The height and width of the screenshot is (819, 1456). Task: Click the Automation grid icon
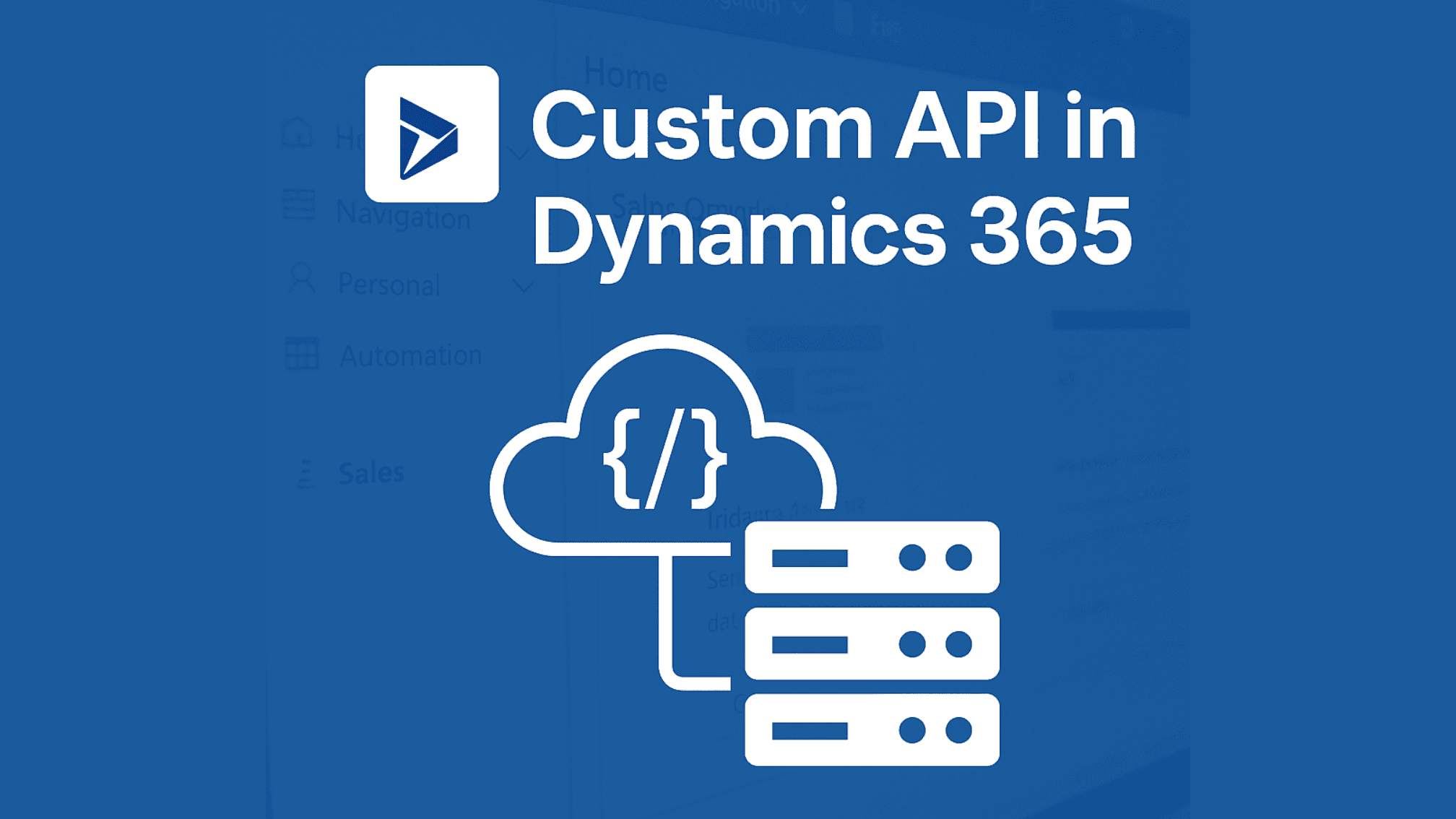(301, 354)
